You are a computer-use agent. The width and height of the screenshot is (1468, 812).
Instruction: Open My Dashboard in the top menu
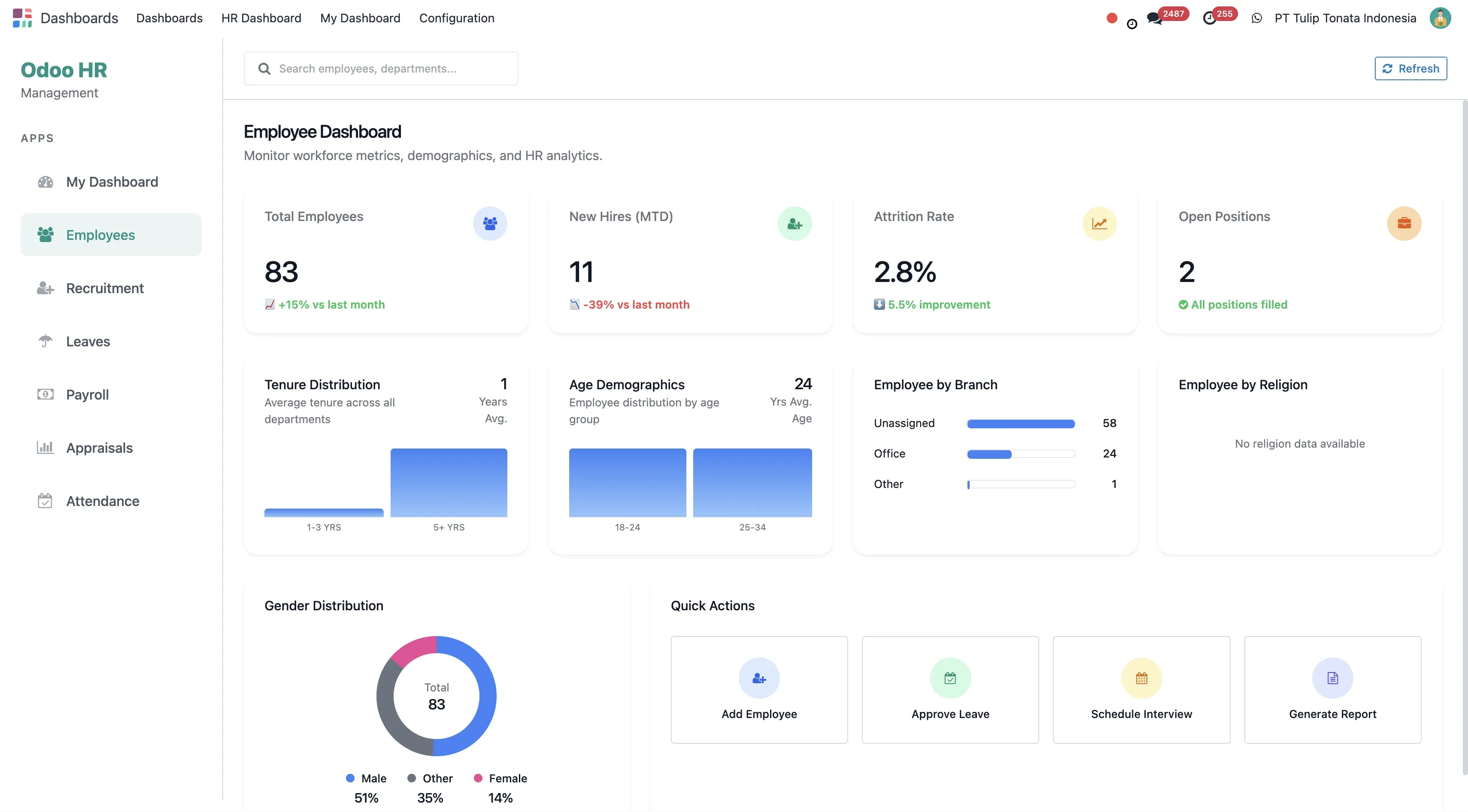(x=360, y=18)
